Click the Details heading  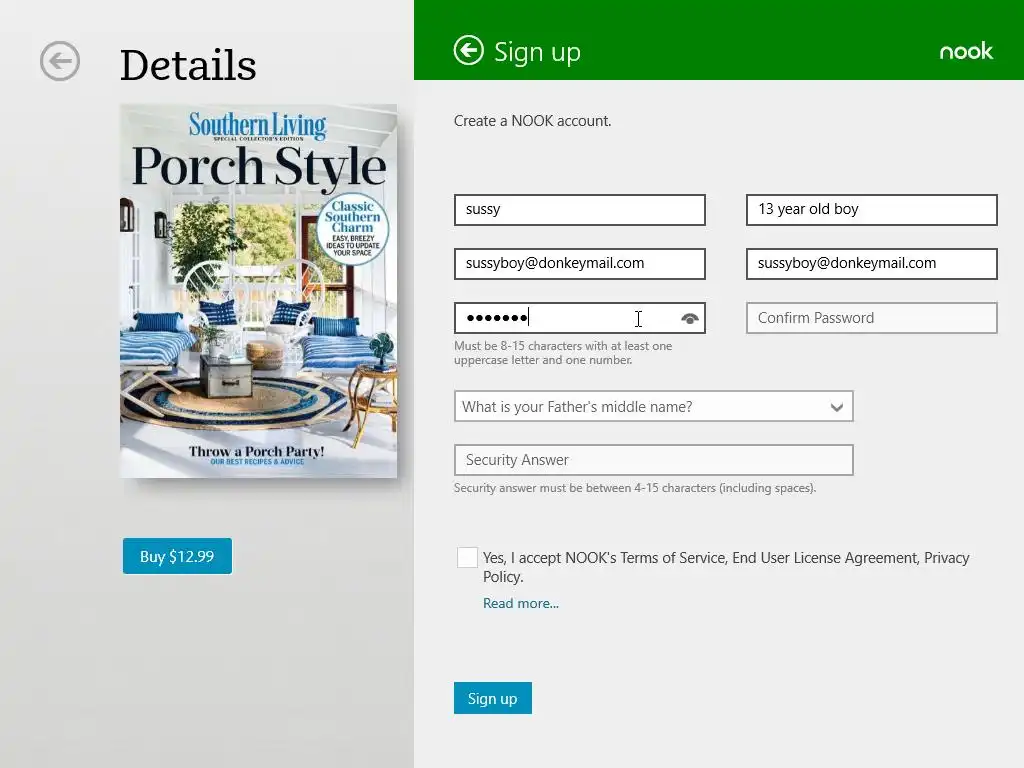(188, 65)
